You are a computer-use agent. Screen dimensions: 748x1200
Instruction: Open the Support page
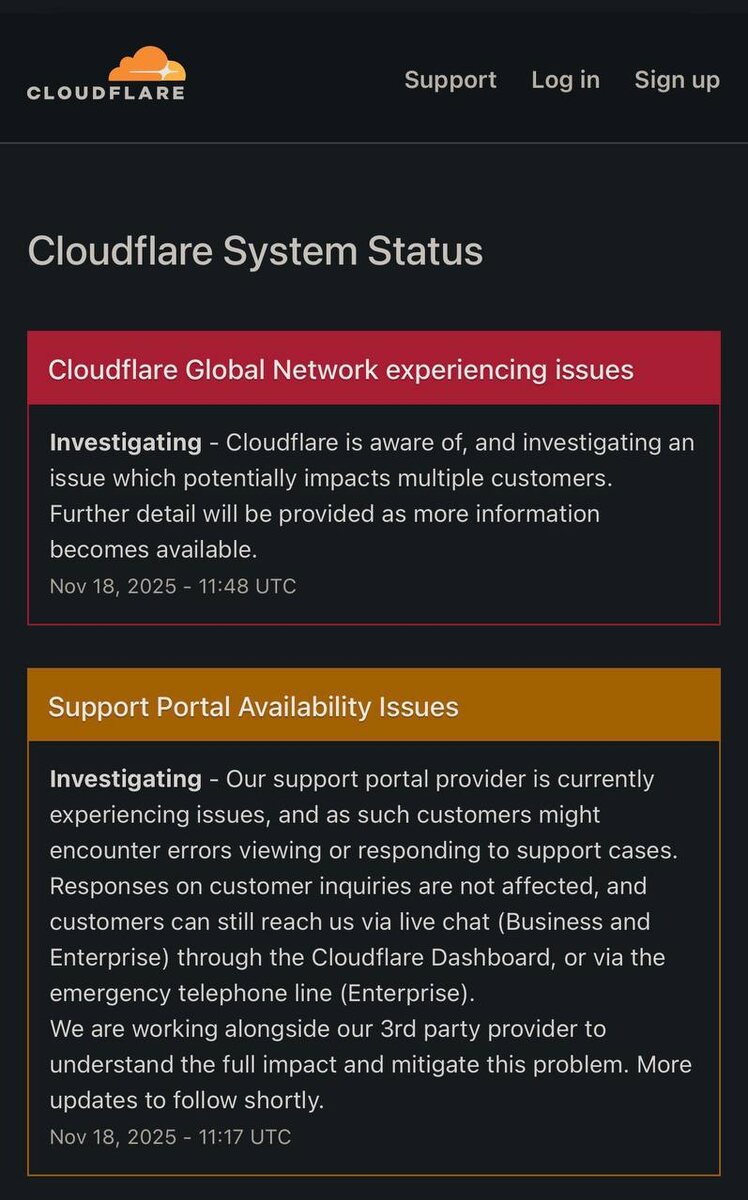450,80
